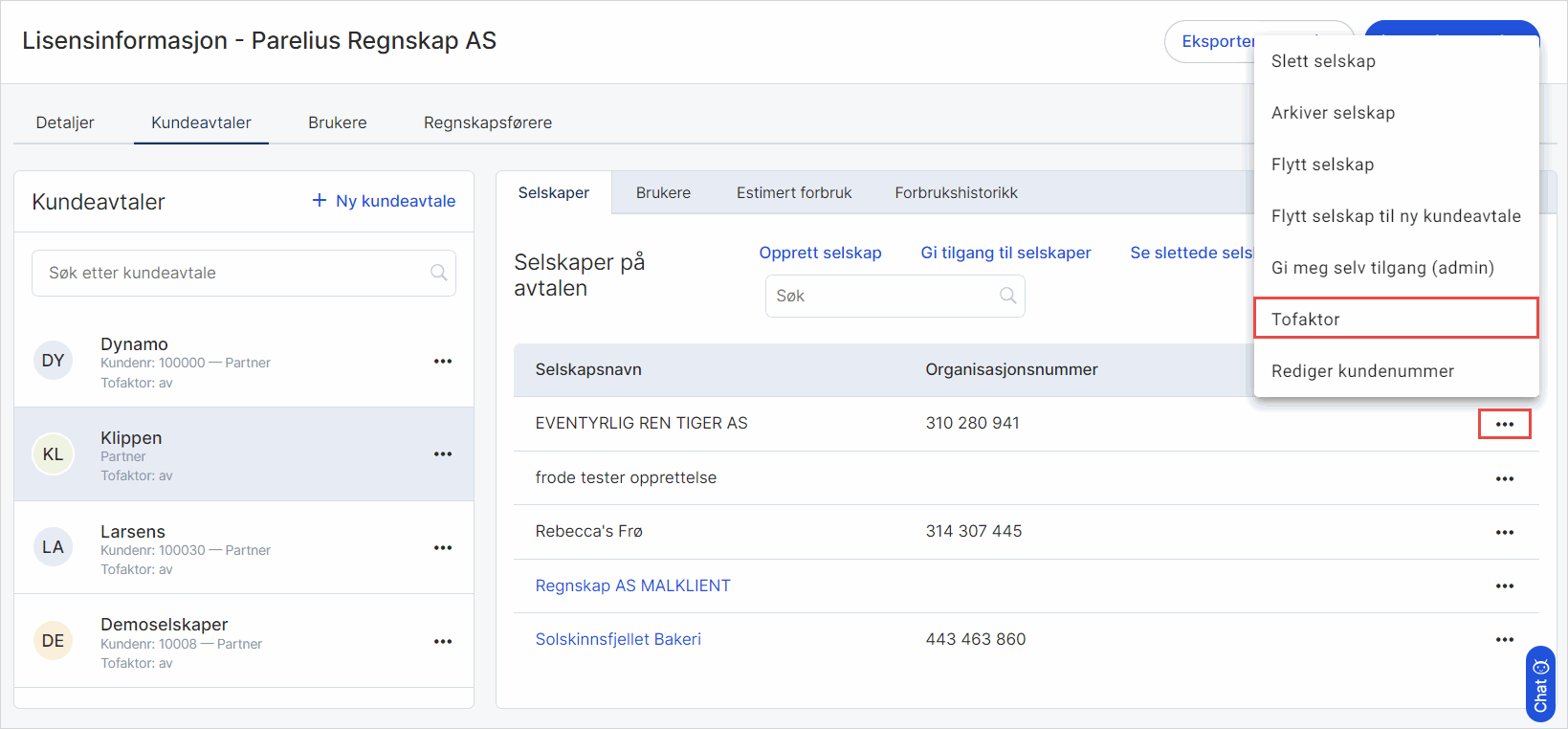Open the three-dot menu for Dynamo agreement
The image size is (1568, 729).
point(442,362)
